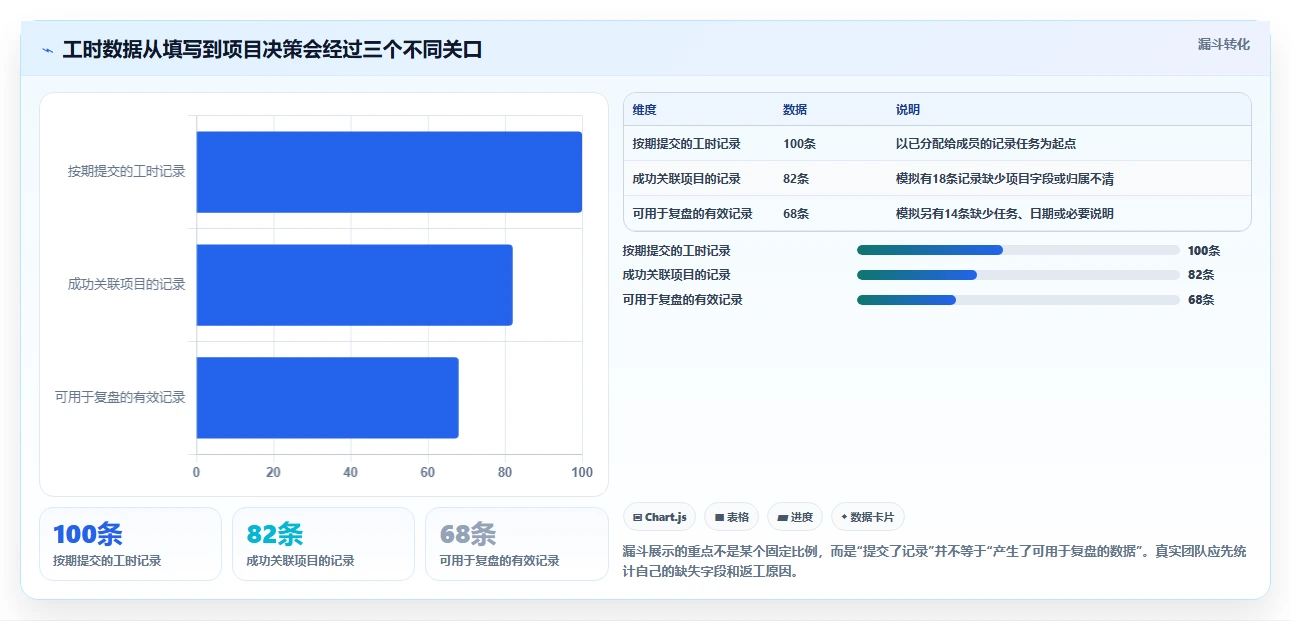The width and height of the screenshot is (1291, 621).
Task: Click table cell 可用于复盘的有效记录
Action: 692,214
